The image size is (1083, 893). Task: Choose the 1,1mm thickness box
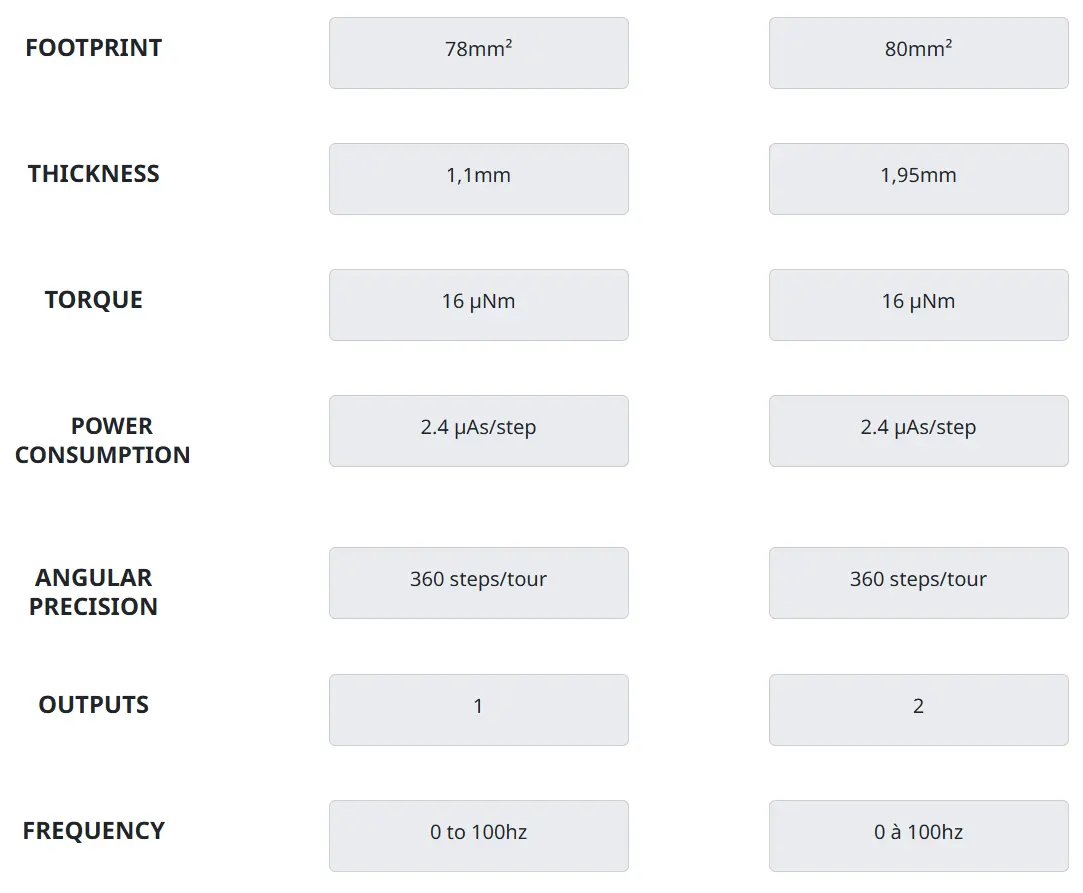pyautogui.click(x=478, y=179)
